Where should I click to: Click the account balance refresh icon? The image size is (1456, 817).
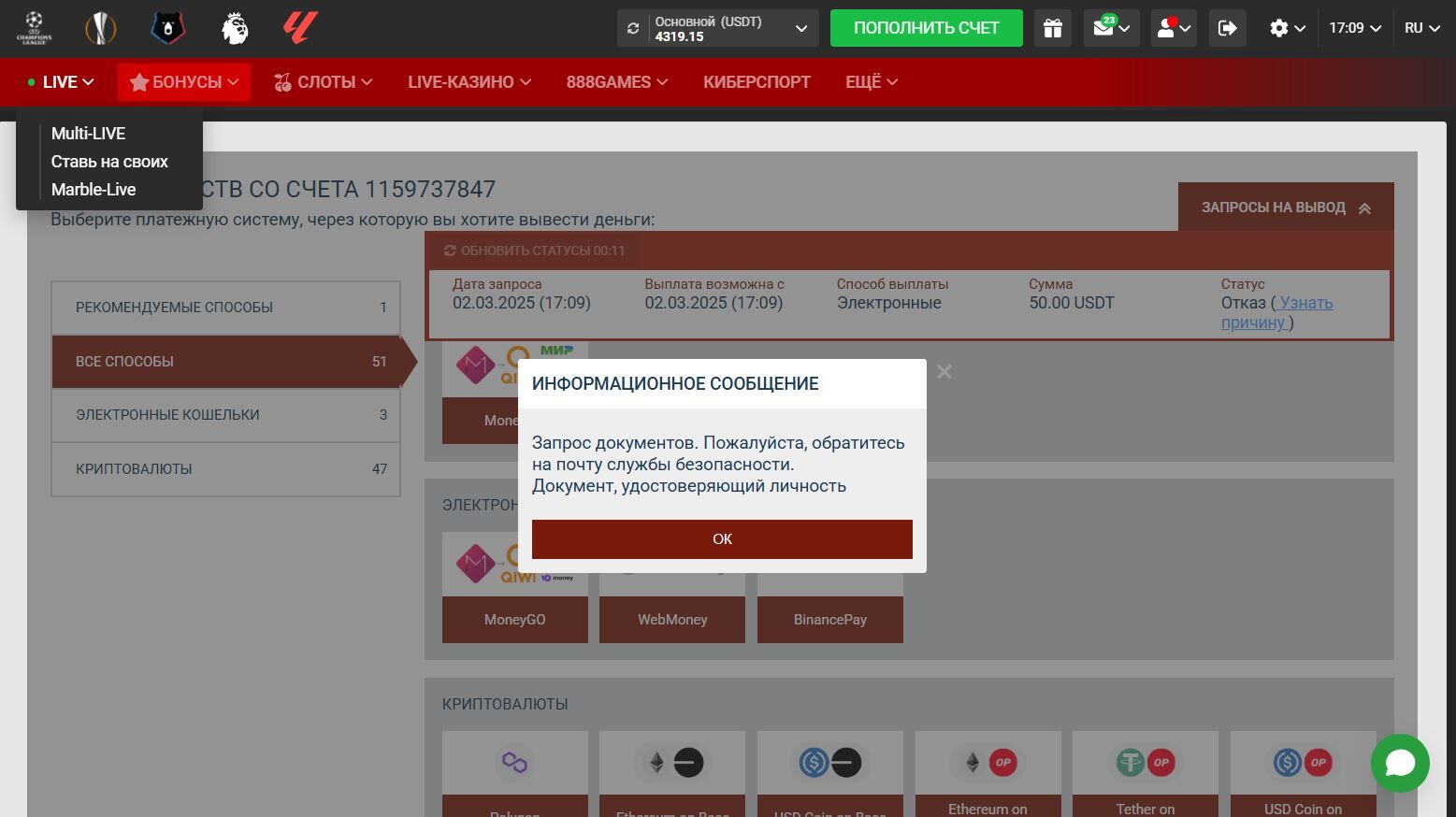[x=633, y=28]
